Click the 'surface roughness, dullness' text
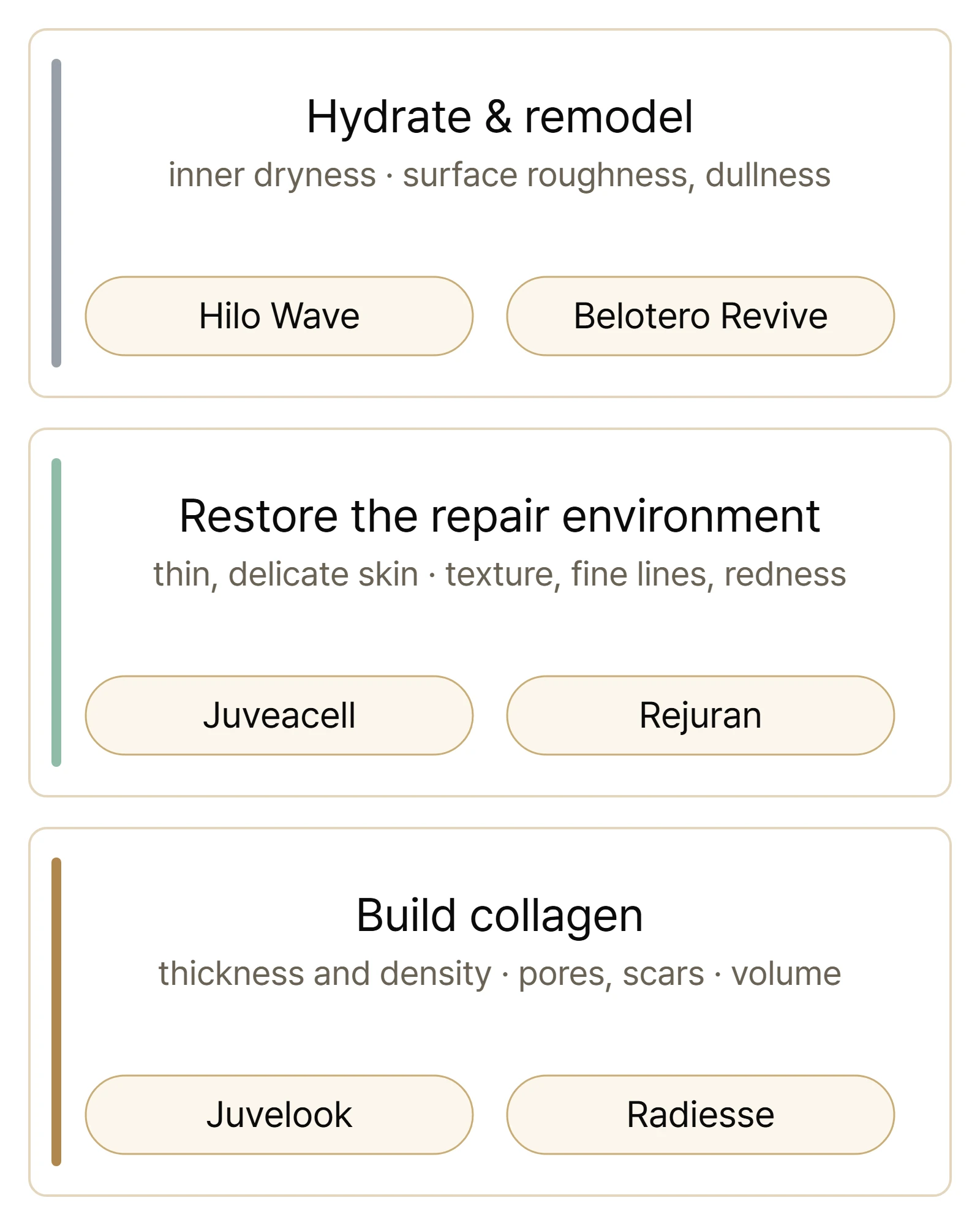This screenshot has height=1225, width=980. coord(617,175)
